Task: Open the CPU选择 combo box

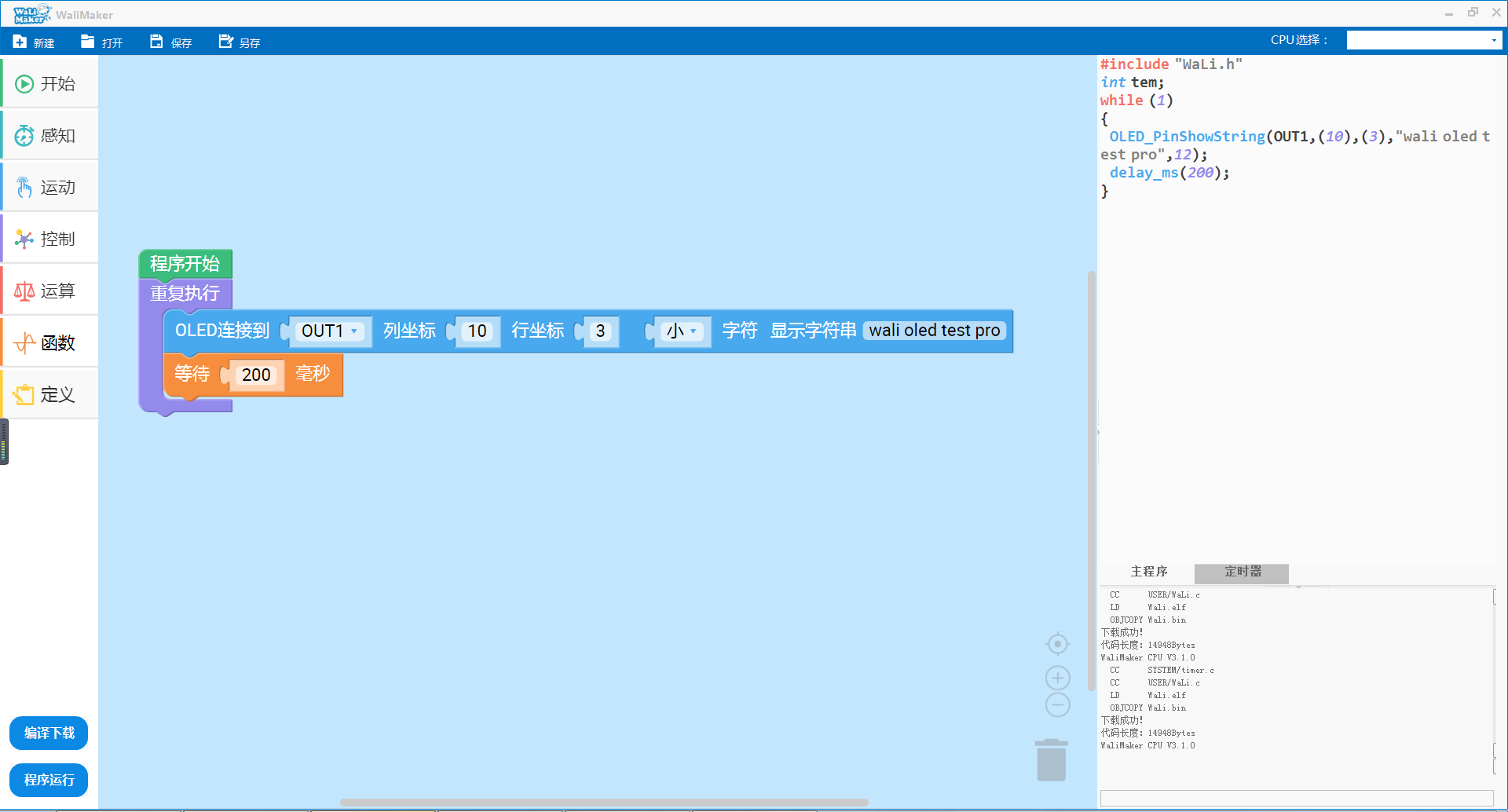Action: [x=1423, y=40]
